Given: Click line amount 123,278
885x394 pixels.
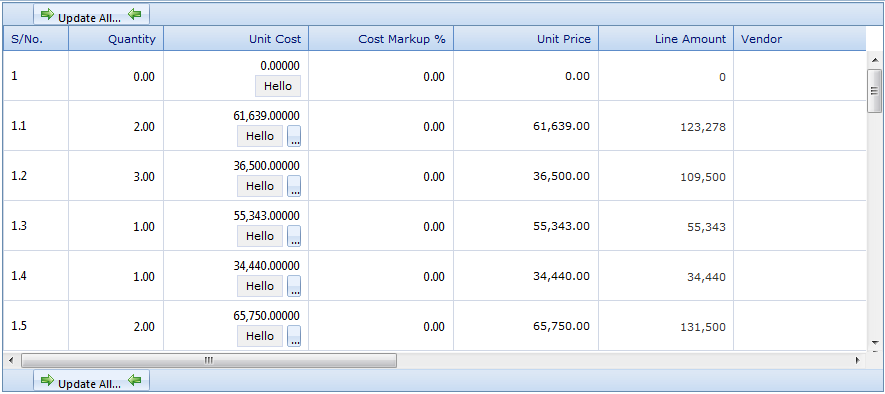Looking at the screenshot, I should pyautogui.click(x=703, y=128).
